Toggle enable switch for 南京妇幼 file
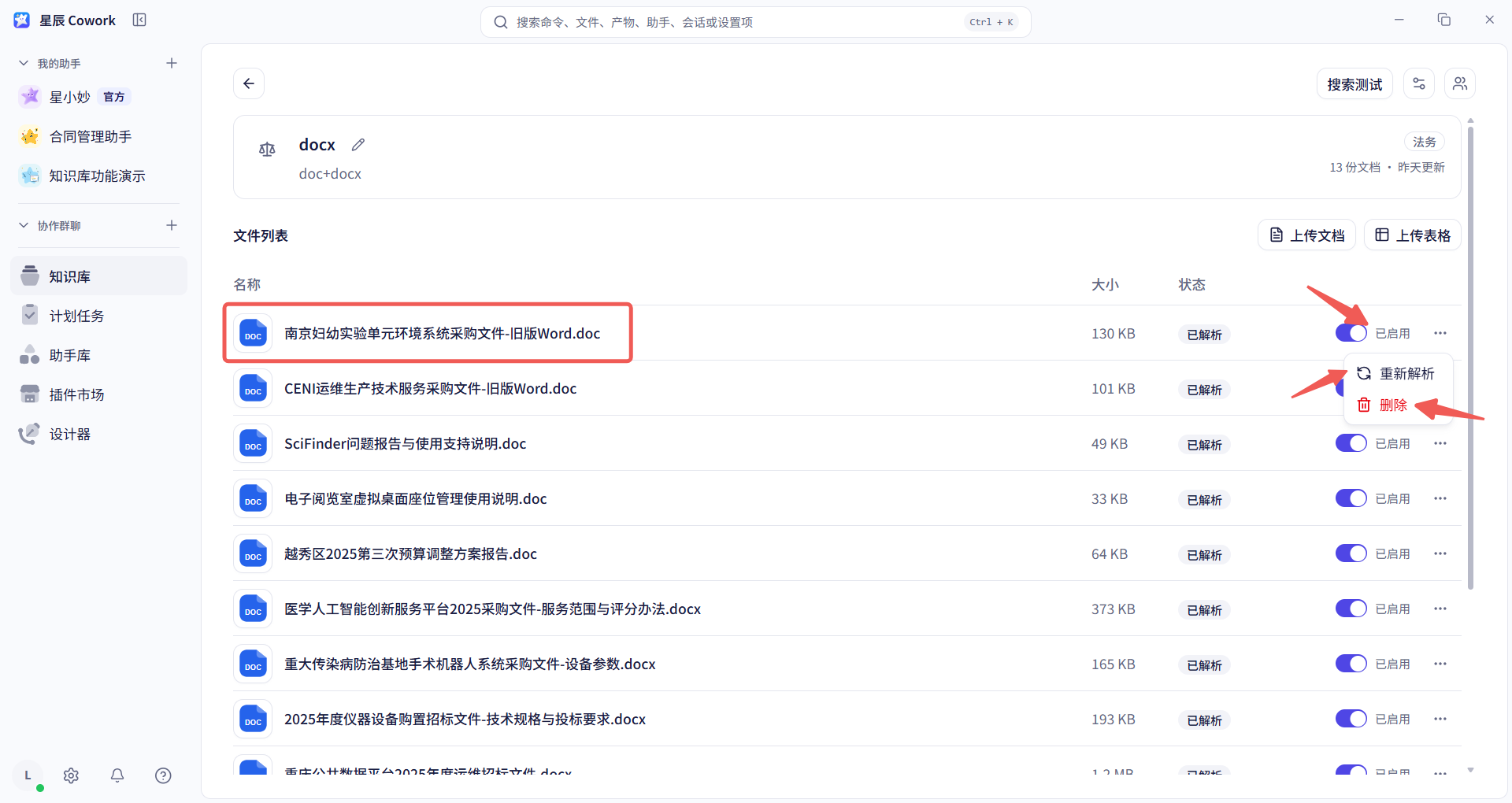This screenshot has width=1512, height=803. point(1351,333)
